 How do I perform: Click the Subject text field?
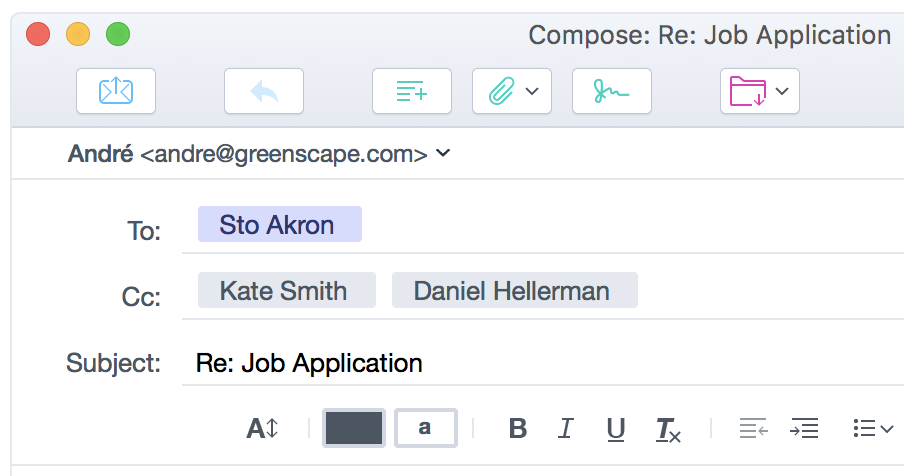point(540,362)
